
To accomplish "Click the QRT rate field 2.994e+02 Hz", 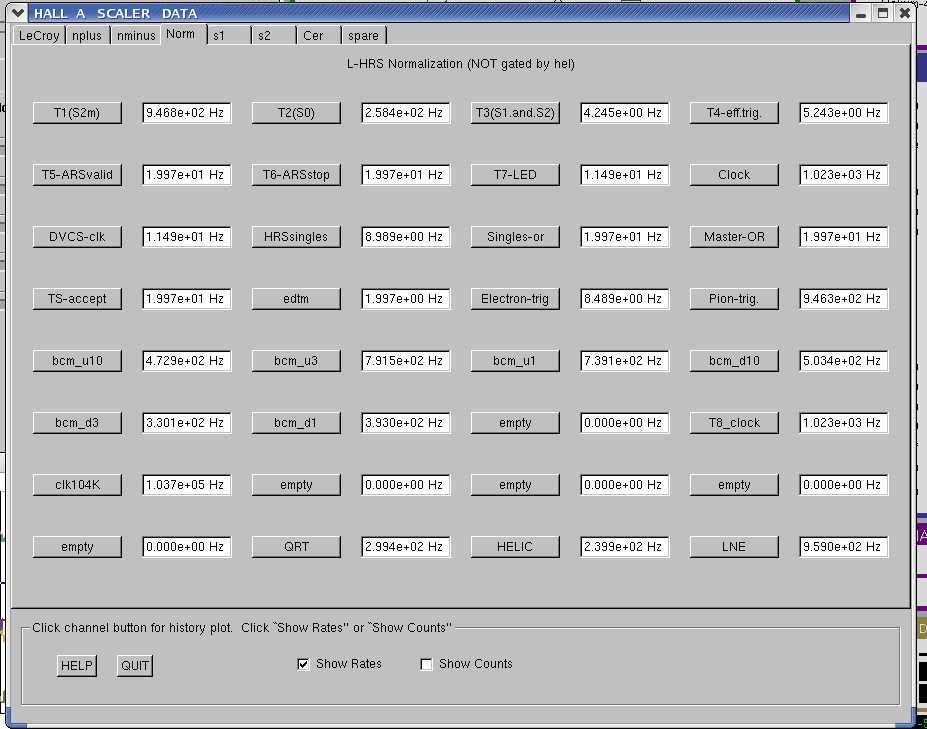I will pyautogui.click(x=406, y=547).
